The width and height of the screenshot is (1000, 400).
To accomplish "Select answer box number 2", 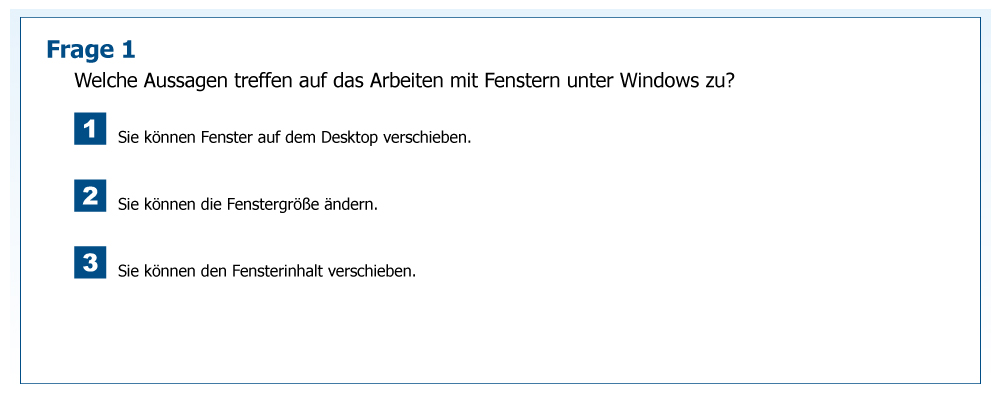I will [90, 196].
